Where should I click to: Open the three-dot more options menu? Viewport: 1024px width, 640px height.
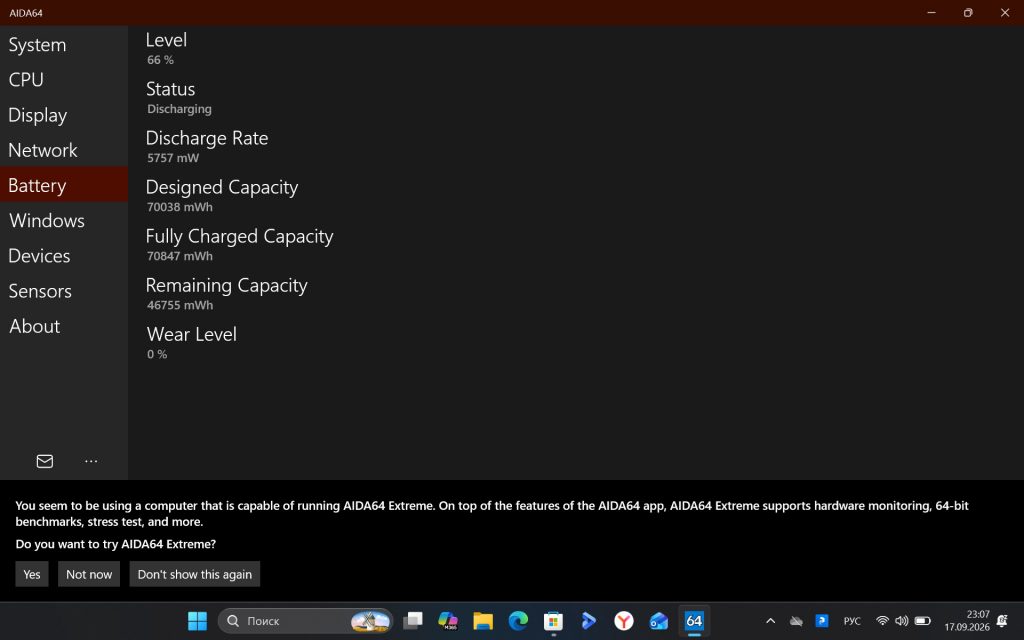click(91, 461)
